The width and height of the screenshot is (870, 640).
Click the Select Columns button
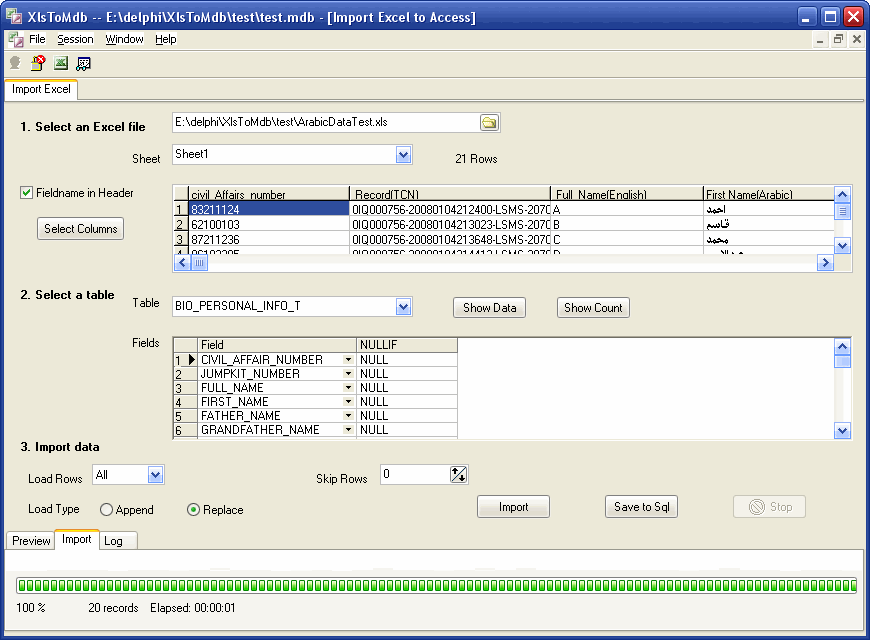(x=81, y=229)
